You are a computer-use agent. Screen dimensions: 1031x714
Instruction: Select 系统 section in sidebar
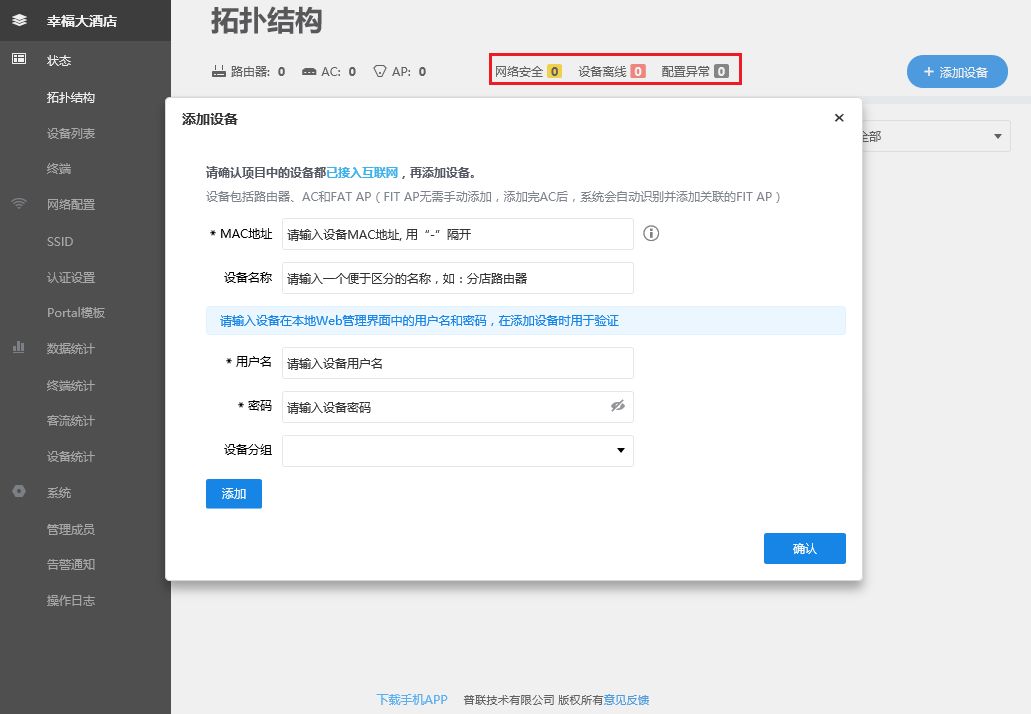[59, 492]
